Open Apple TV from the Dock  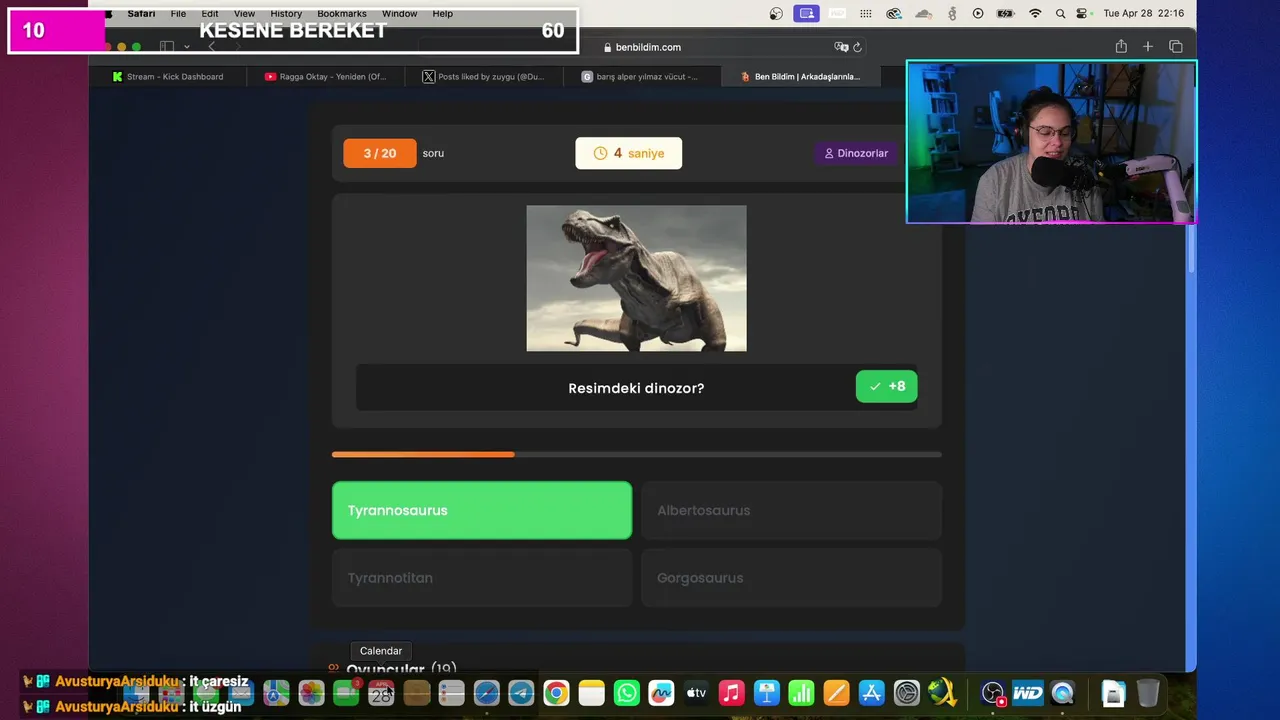[x=696, y=693]
